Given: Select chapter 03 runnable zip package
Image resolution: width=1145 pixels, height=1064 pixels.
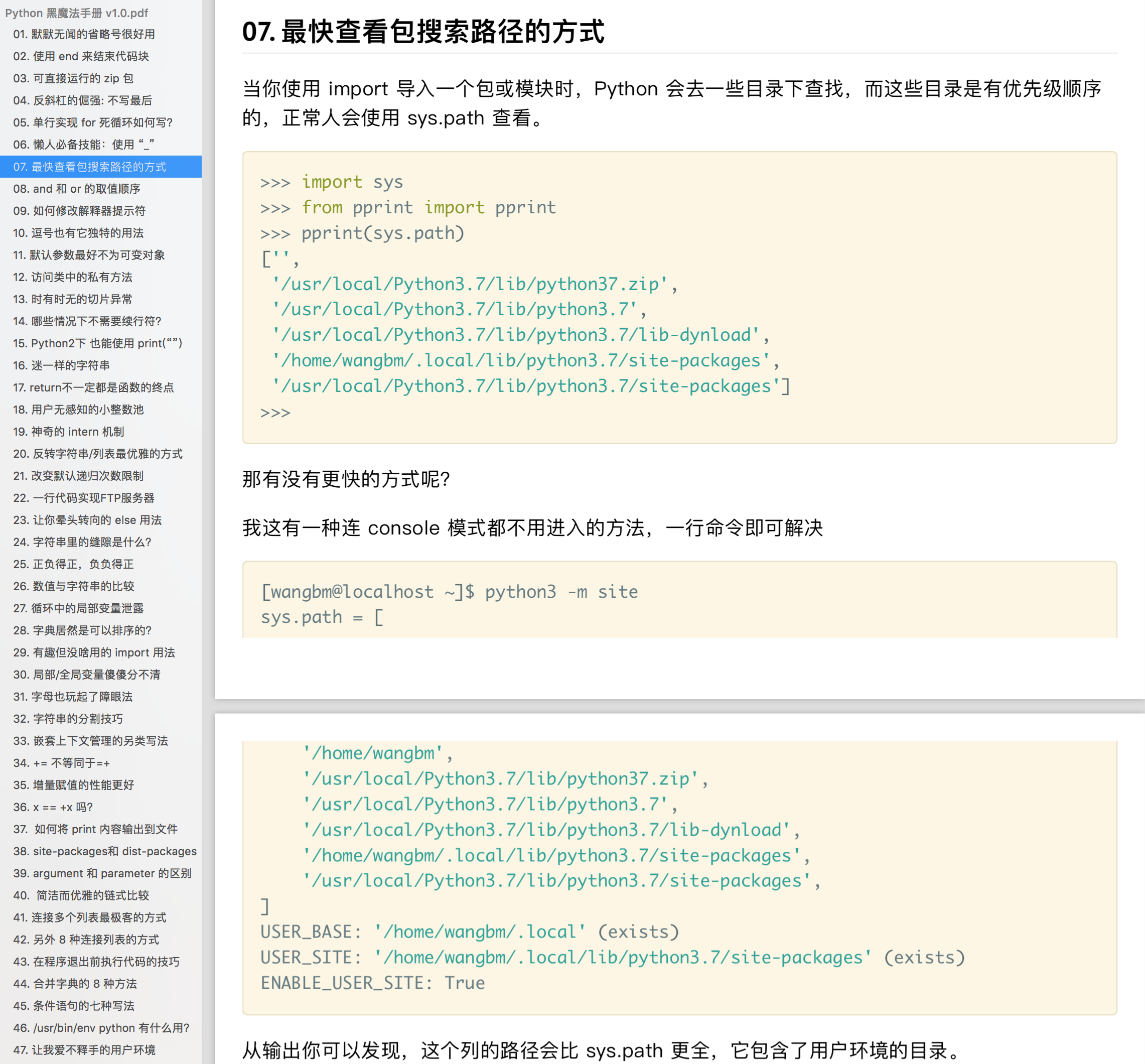Looking at the screenshot, I should 73,78.
